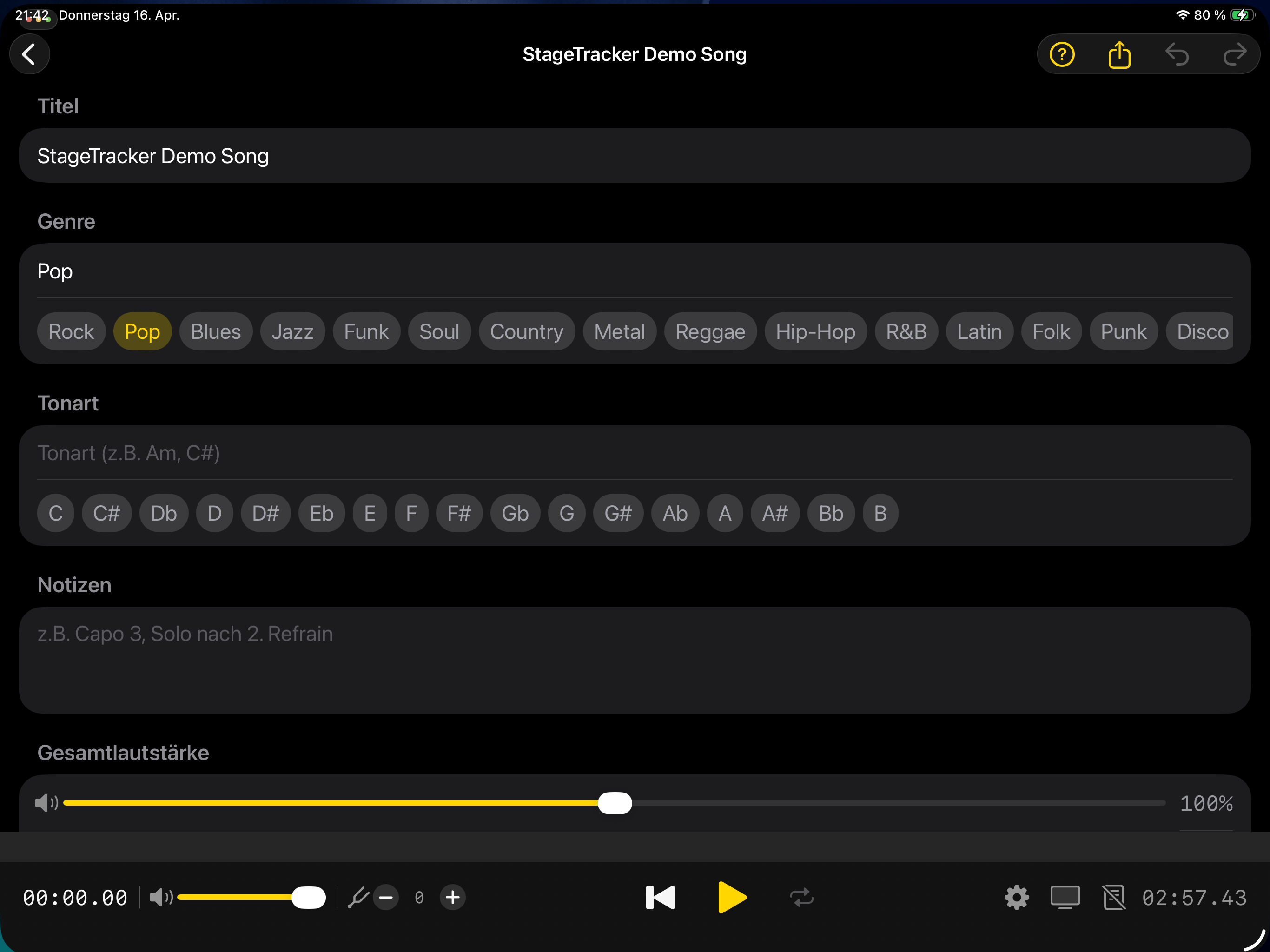Image resolution: width=1270 pixels, height=952 pixels.
Task: Choose the Folk genre chip
Action: (1051, 331)
